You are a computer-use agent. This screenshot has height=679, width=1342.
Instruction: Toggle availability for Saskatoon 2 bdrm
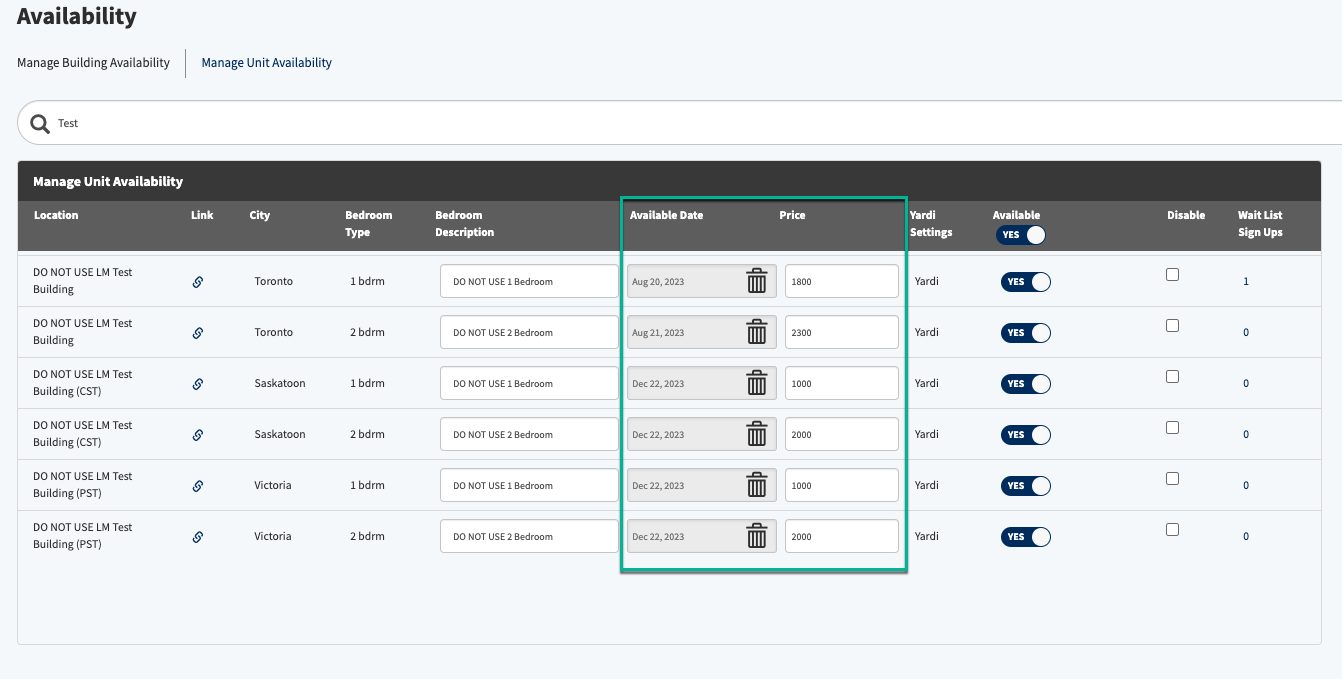(1026, 435)
